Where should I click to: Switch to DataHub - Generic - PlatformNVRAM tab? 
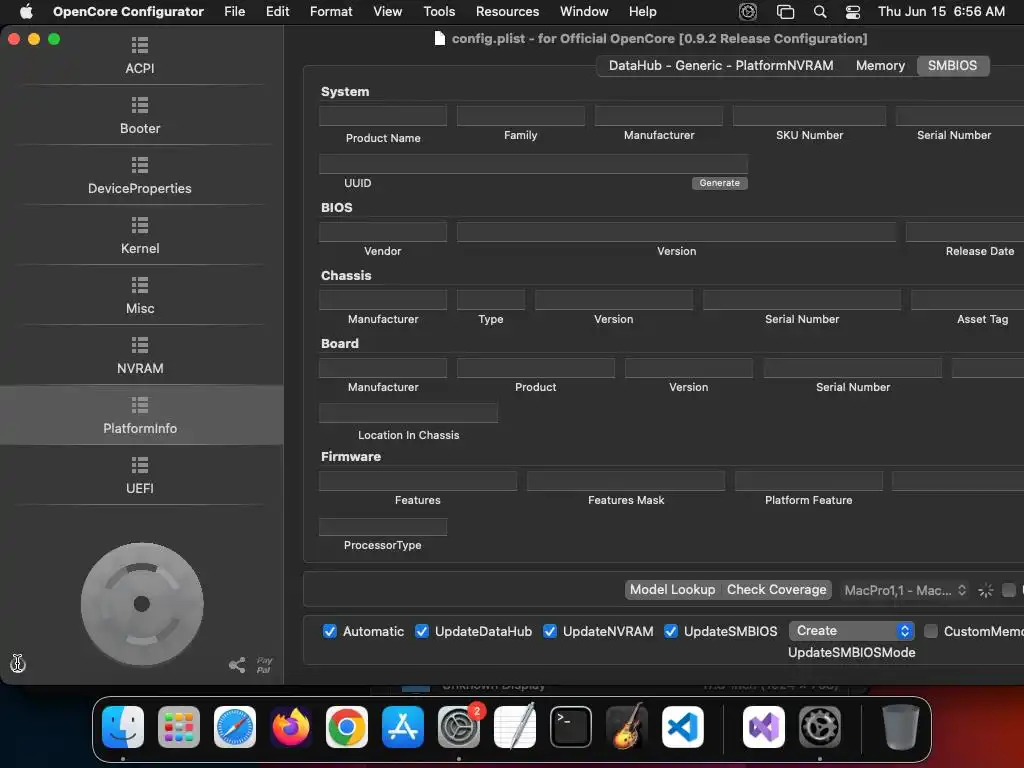pyautogui.click(x=721, y=65)
